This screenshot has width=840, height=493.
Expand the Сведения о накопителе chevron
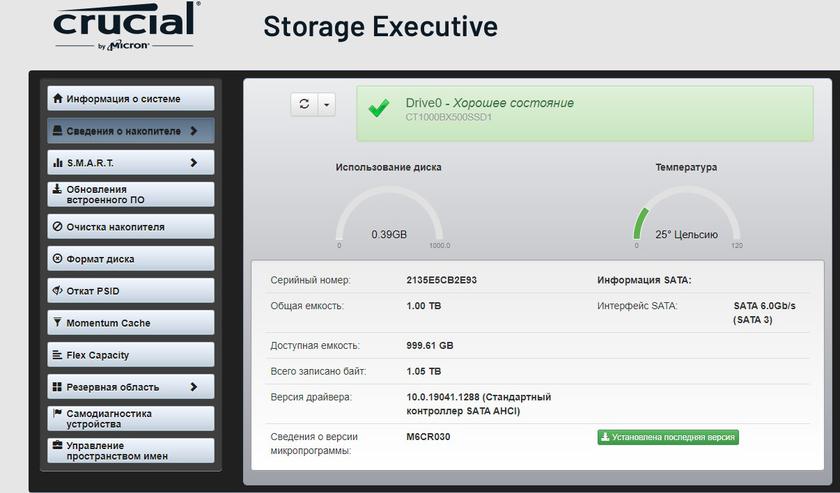[x=194, y=131]
